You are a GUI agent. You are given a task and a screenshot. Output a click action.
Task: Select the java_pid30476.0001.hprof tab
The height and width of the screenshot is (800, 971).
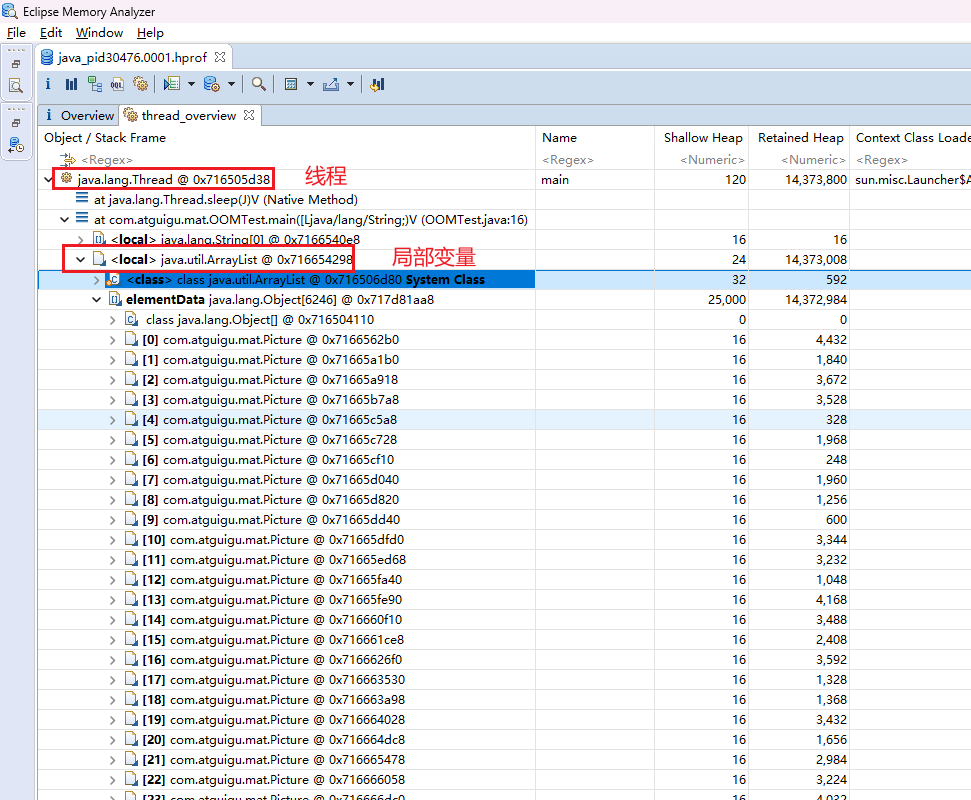coord(132,57)
